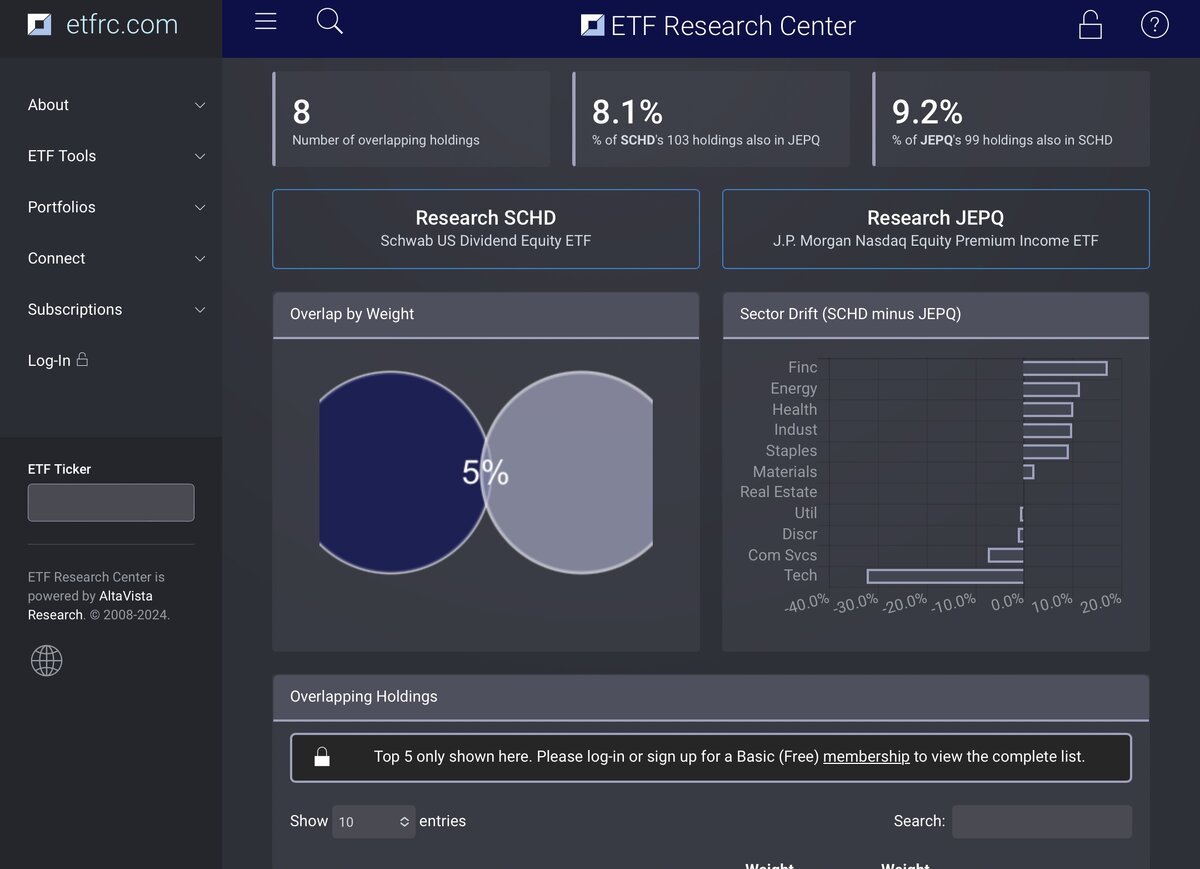Open the Show entries dropdown
Screen dimensions: 1200x869
(374, 822)
